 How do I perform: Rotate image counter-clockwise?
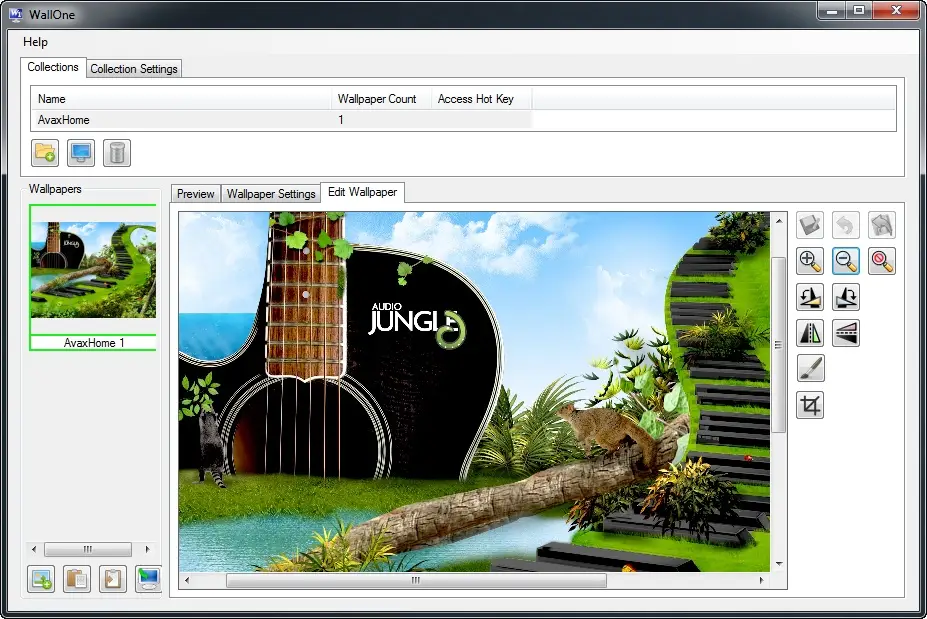[810, 297]
